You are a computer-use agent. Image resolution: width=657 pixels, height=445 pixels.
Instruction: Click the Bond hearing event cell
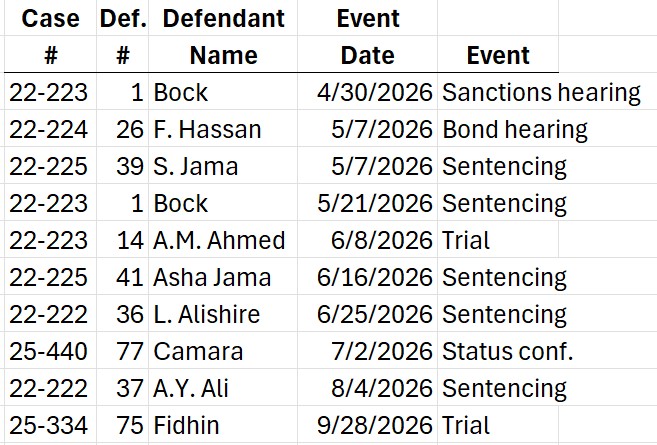[x=514, y=130]
